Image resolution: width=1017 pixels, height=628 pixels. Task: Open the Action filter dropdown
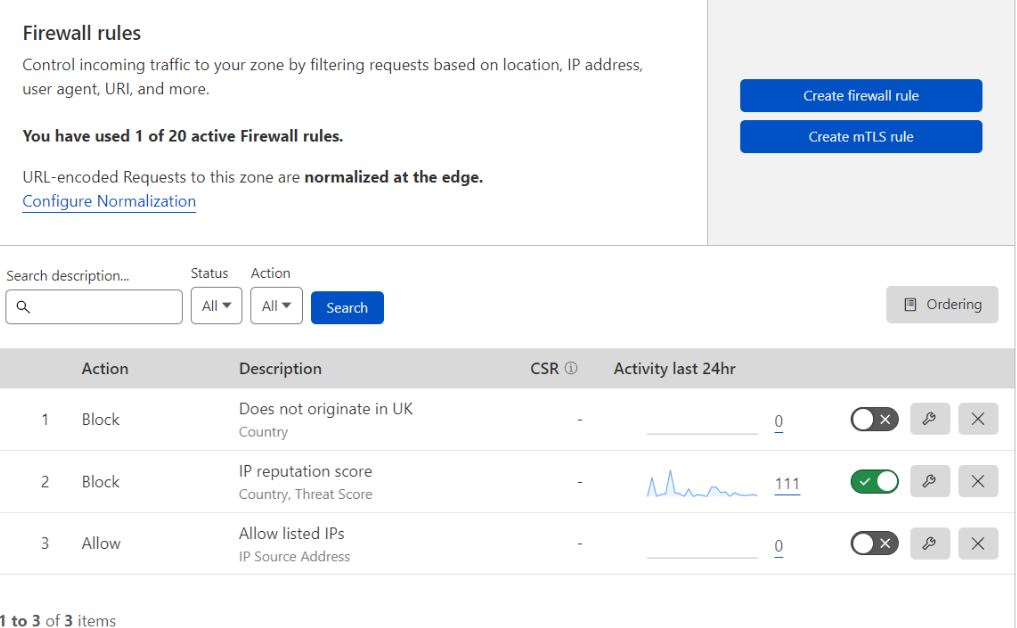click(276, 306)
